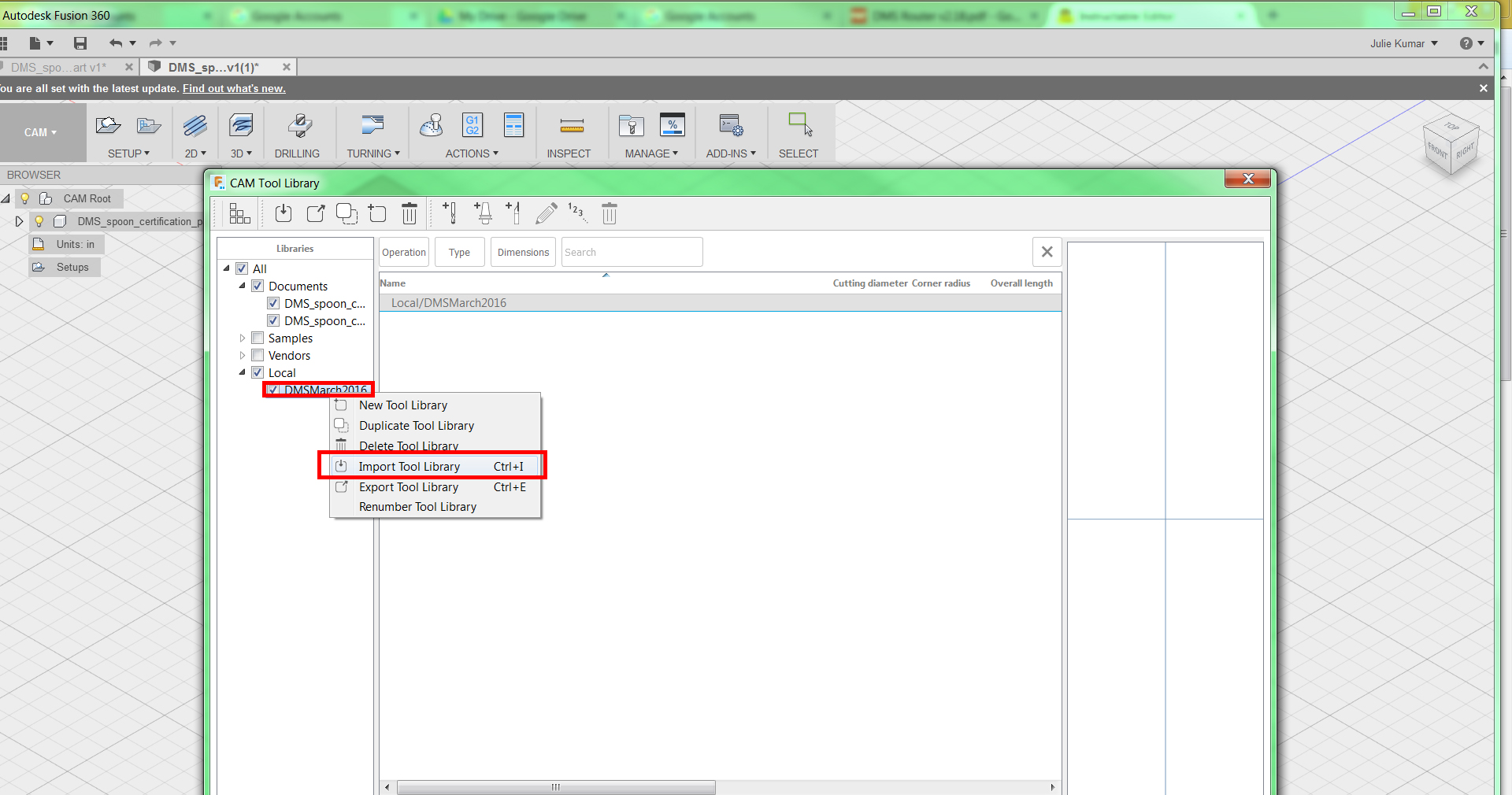Enable the Samples library checkbox

pyautogui.click(x=258, y=338)
